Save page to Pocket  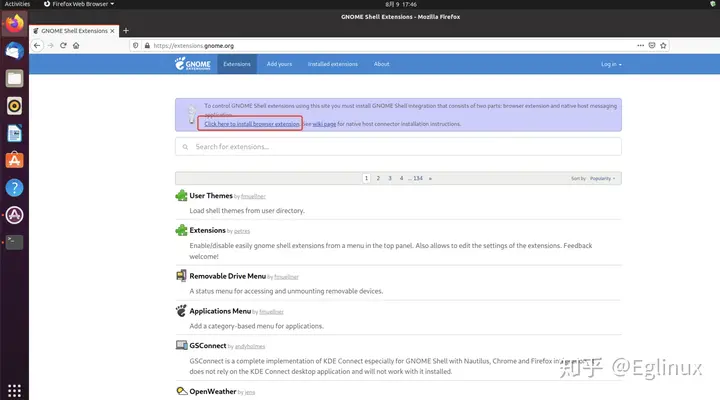pos(652,45)
